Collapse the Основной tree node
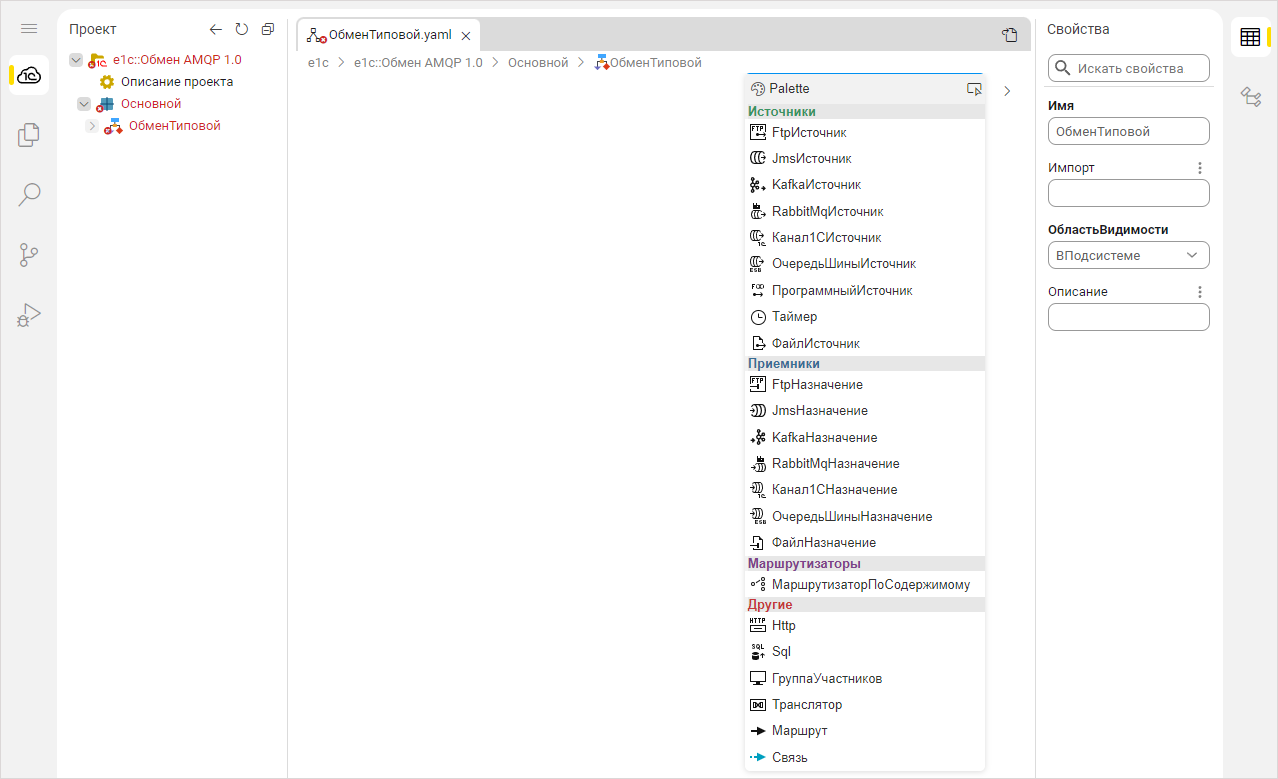This screenshot has height=779, width=1278. 84,104
